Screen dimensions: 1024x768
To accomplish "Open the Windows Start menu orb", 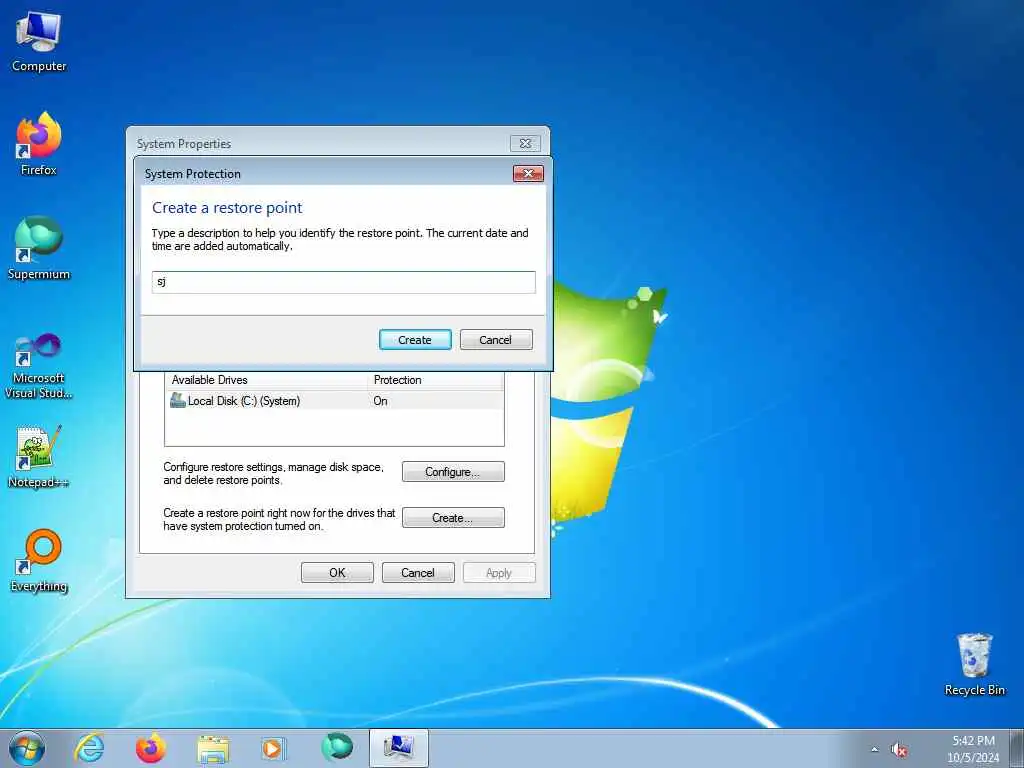I will [x=27, y=748].
